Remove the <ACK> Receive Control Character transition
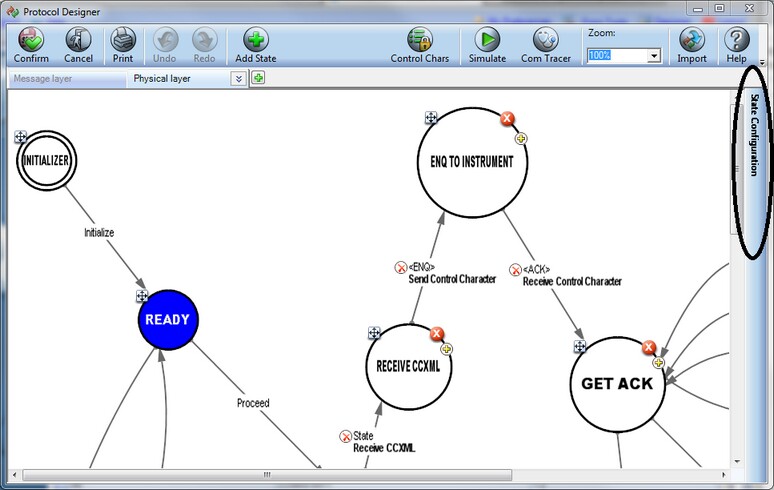Image resolution: width=774 pixels, height=490 pixels. (x=515, y=270)
